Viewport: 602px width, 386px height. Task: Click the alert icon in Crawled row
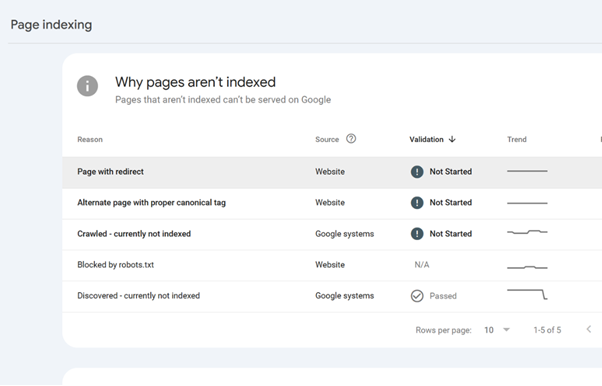pyautogui.click(x=417, y=234)
